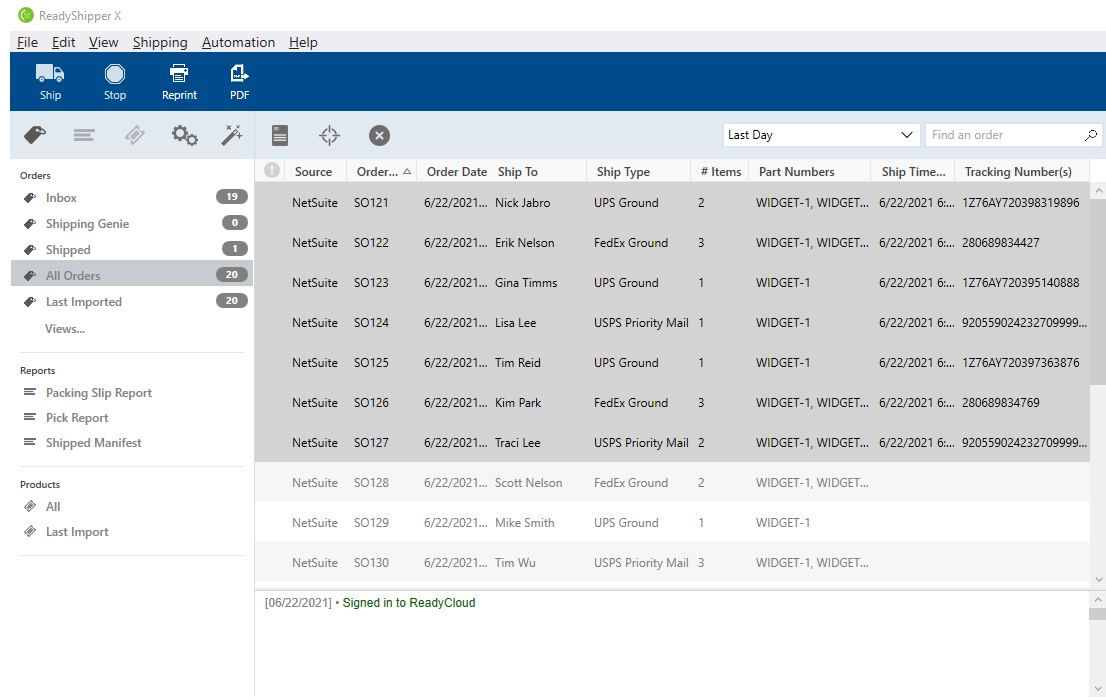The image size is (1106, 700).
Task: Click the tag icon beside Last Import
Action: (x=30, y=531)
